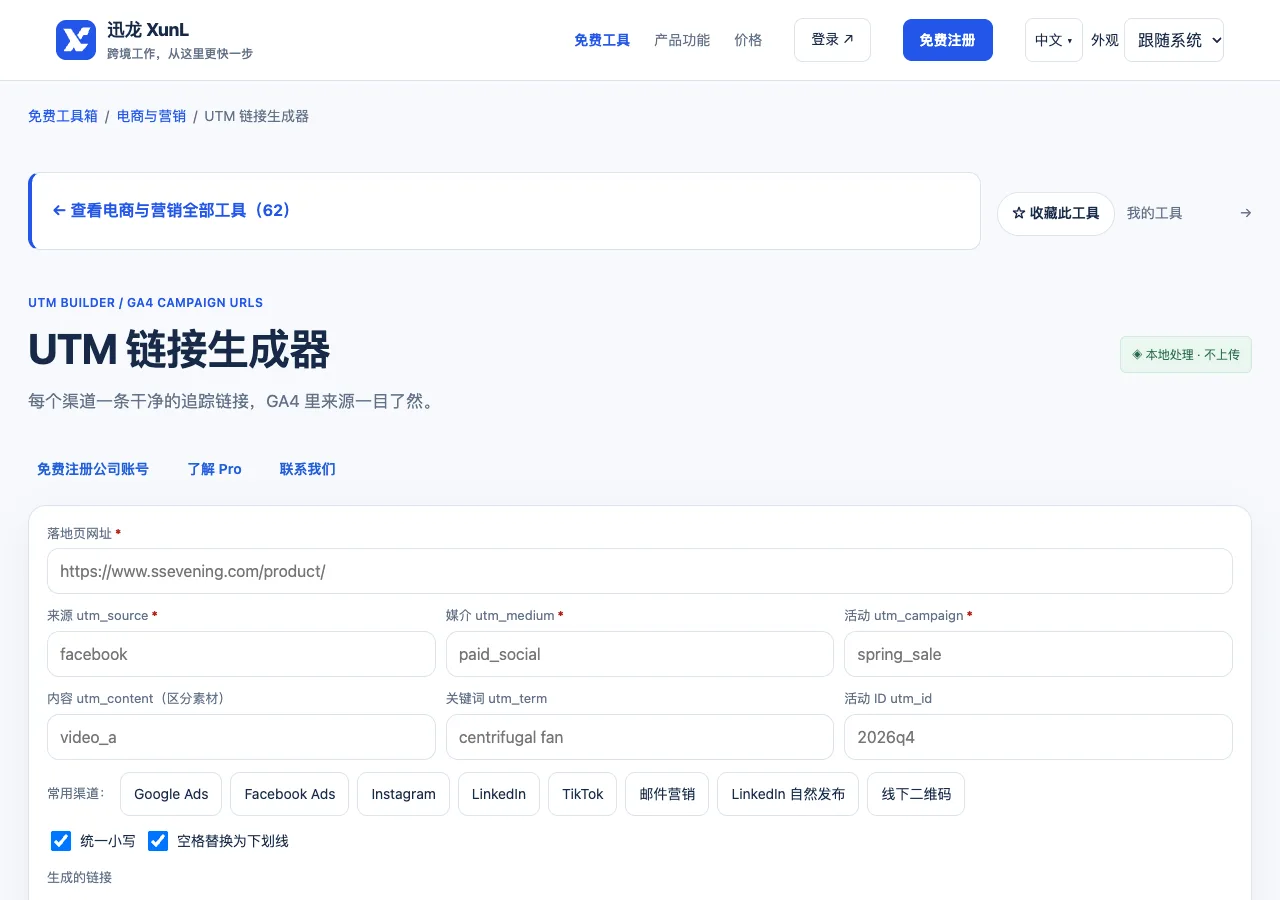Focus the utm_id input field
1280x900 pixels.
[x=1038, y=737]
